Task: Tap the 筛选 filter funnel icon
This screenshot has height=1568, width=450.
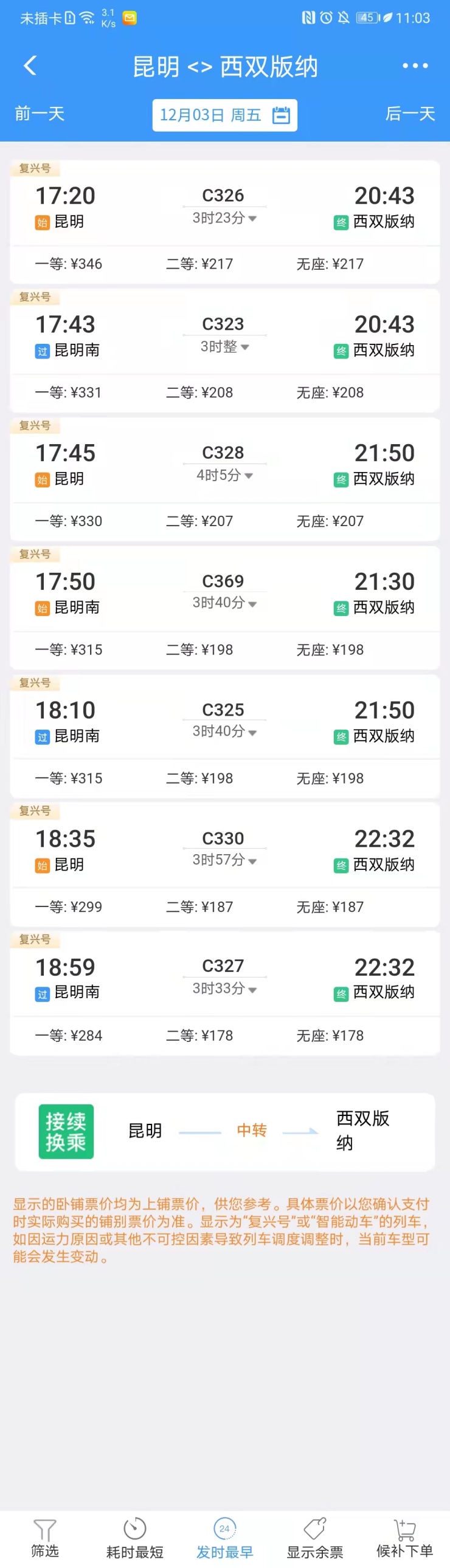Action: tap(44, 1529)
